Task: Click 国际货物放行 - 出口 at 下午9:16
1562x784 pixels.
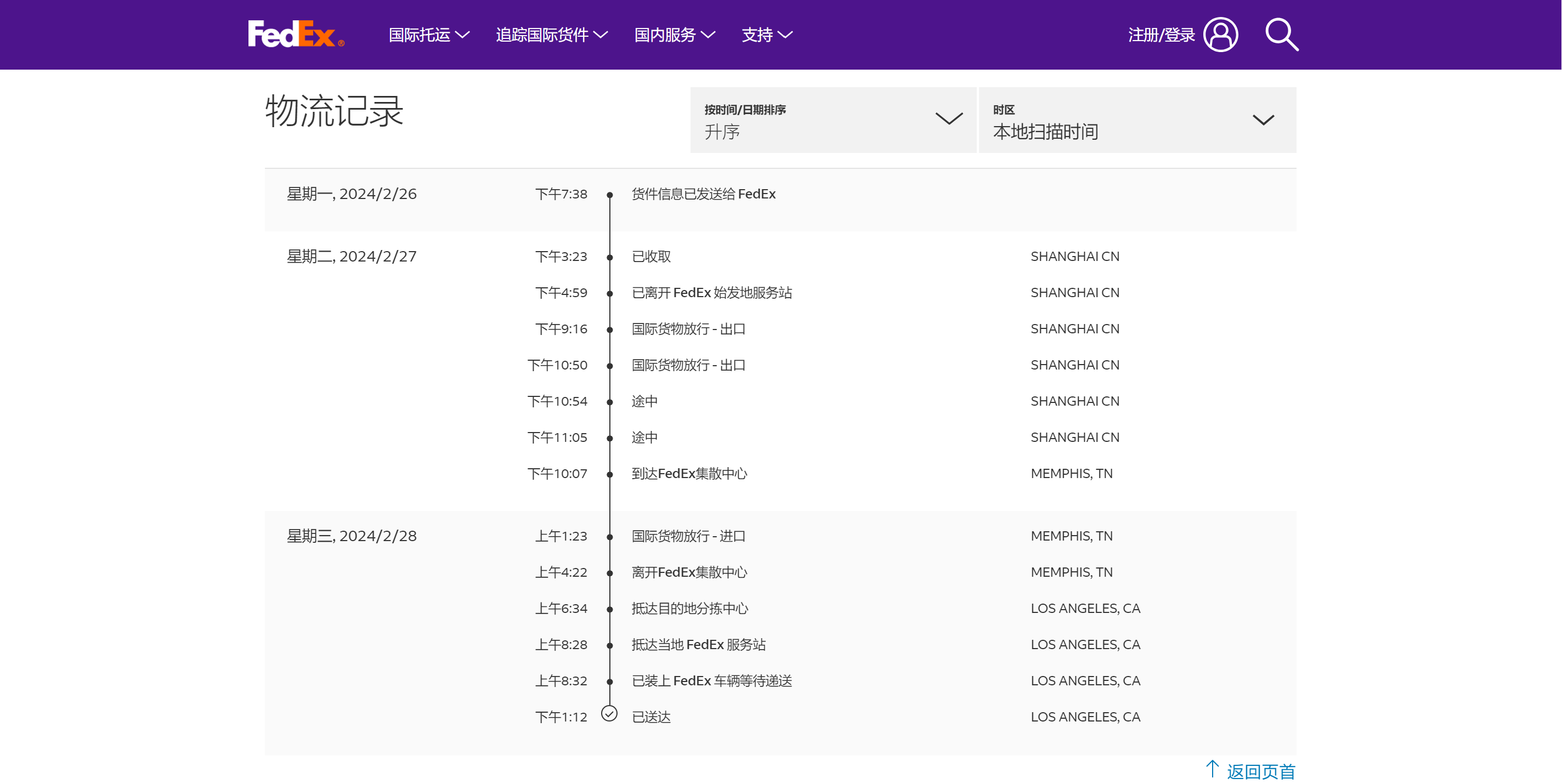Action: 689,329
